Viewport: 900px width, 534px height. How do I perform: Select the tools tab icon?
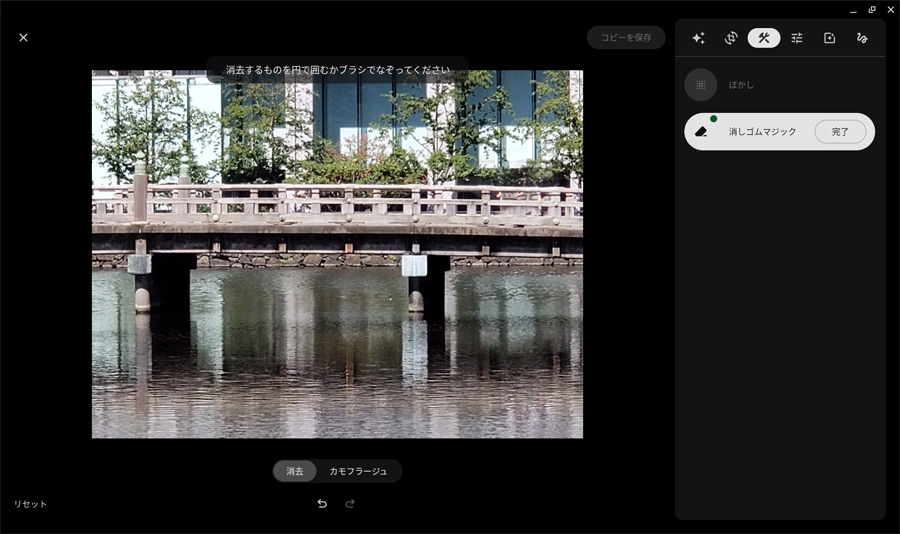coord(763,38)
